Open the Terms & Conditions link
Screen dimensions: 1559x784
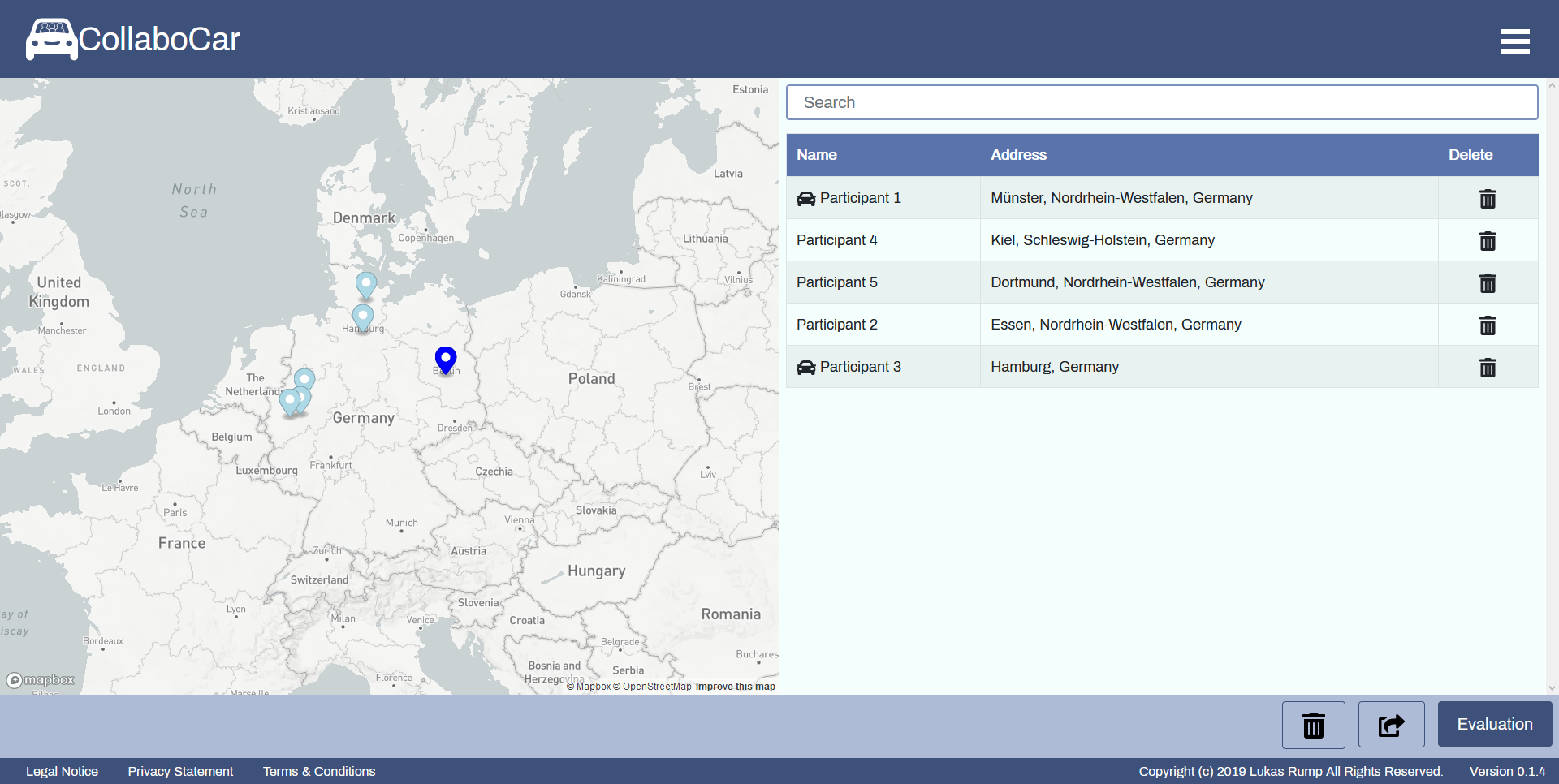click(x=319, y=771)
